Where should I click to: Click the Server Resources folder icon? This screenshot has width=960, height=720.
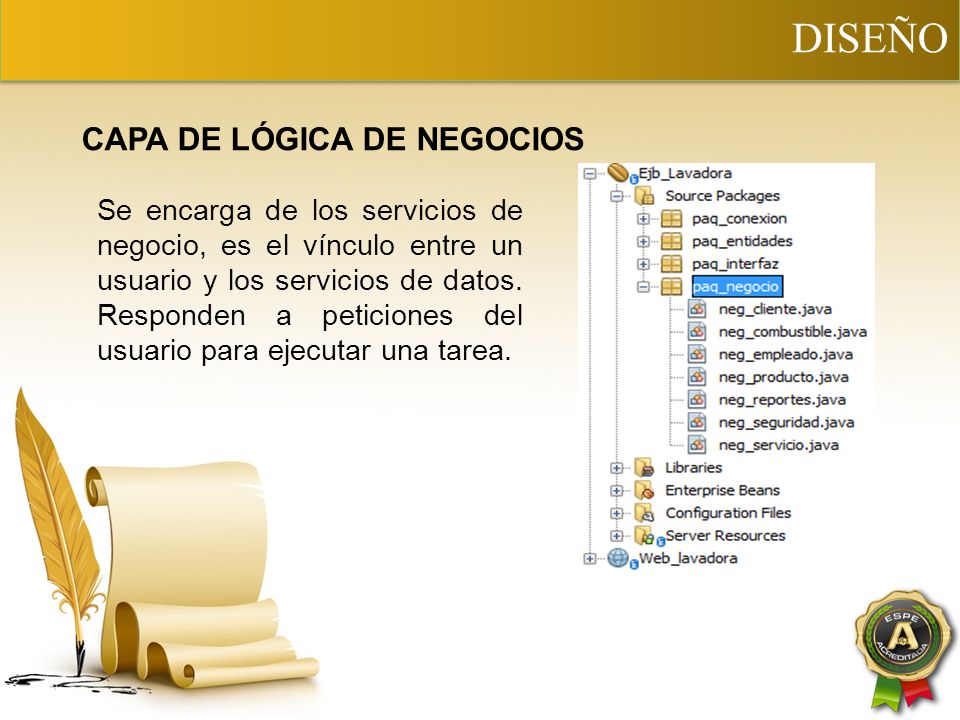(x=648, y=536)
